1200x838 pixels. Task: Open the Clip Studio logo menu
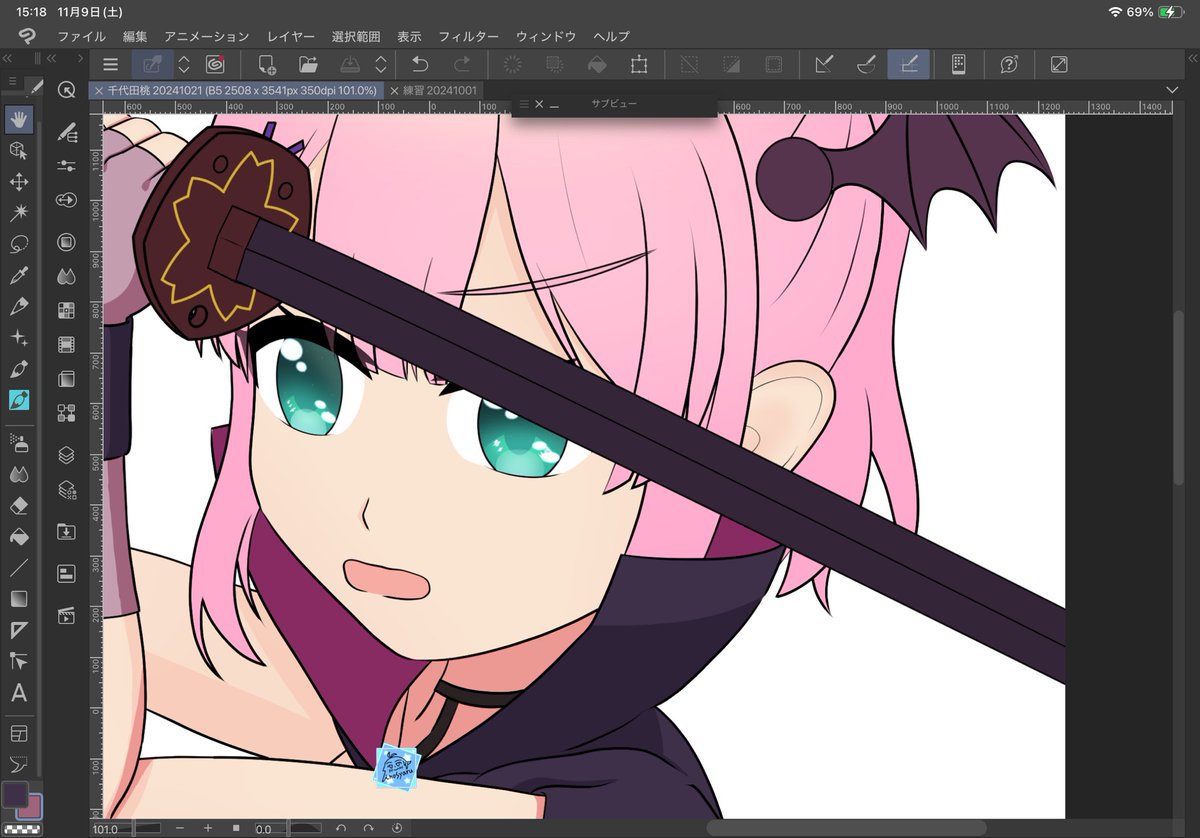[x=26, y=36]
